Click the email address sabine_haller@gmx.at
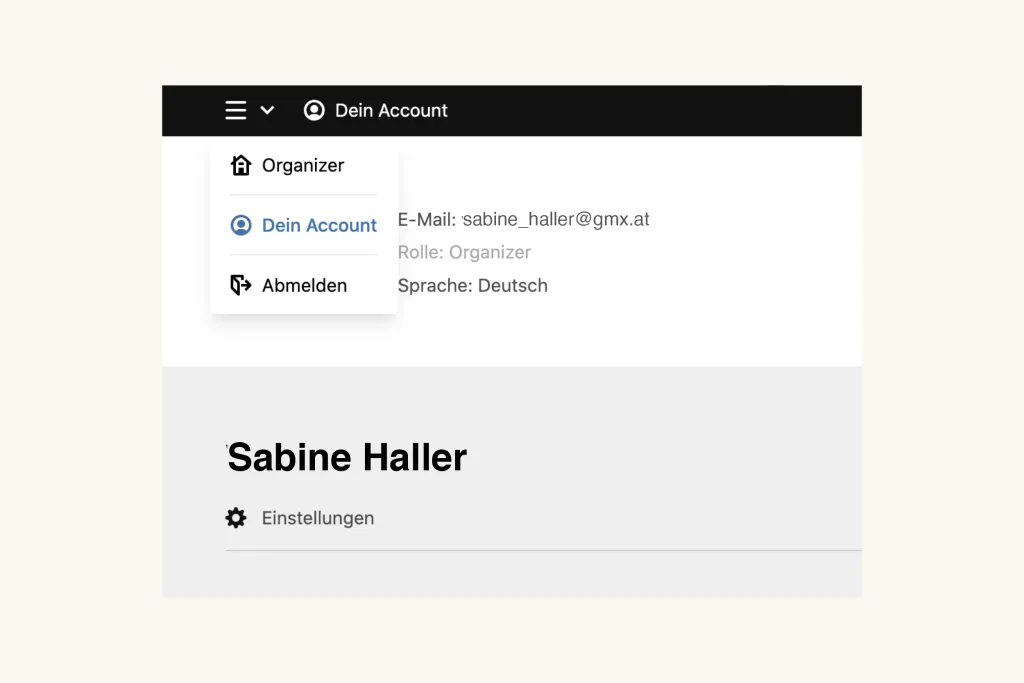The height and width of the screenshot is (683, 1024). pos(556,219)
